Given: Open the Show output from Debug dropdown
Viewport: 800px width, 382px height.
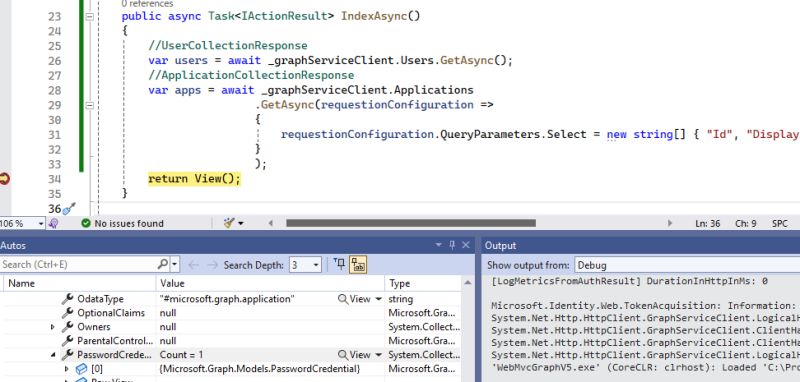Looking at the screenshot, I should click(x=687, y=265).
